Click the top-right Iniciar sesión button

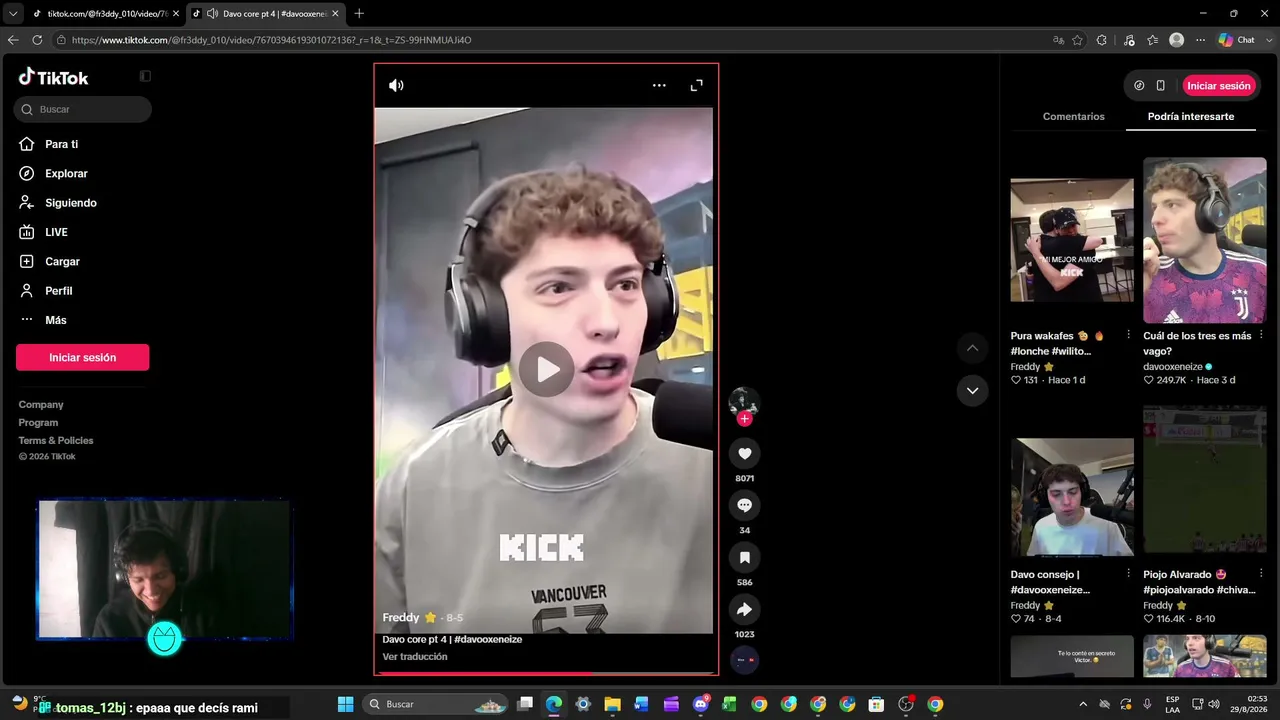[x=1219, y=86]
